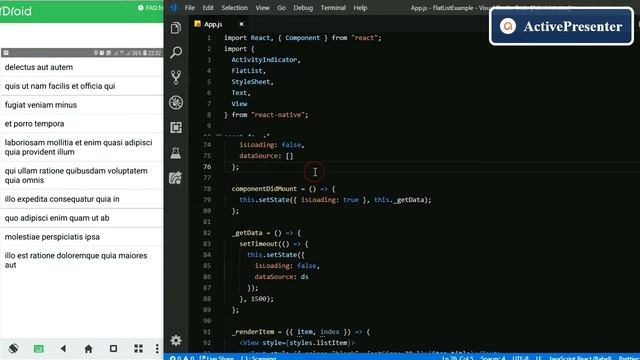Tap the Android back triangle button
Screen dimensions: 640x360
point(63,349)
